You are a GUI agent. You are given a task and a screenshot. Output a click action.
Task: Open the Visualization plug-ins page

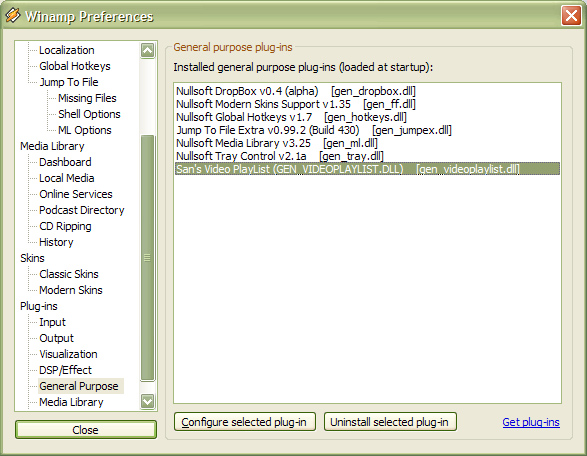(68, 354)
